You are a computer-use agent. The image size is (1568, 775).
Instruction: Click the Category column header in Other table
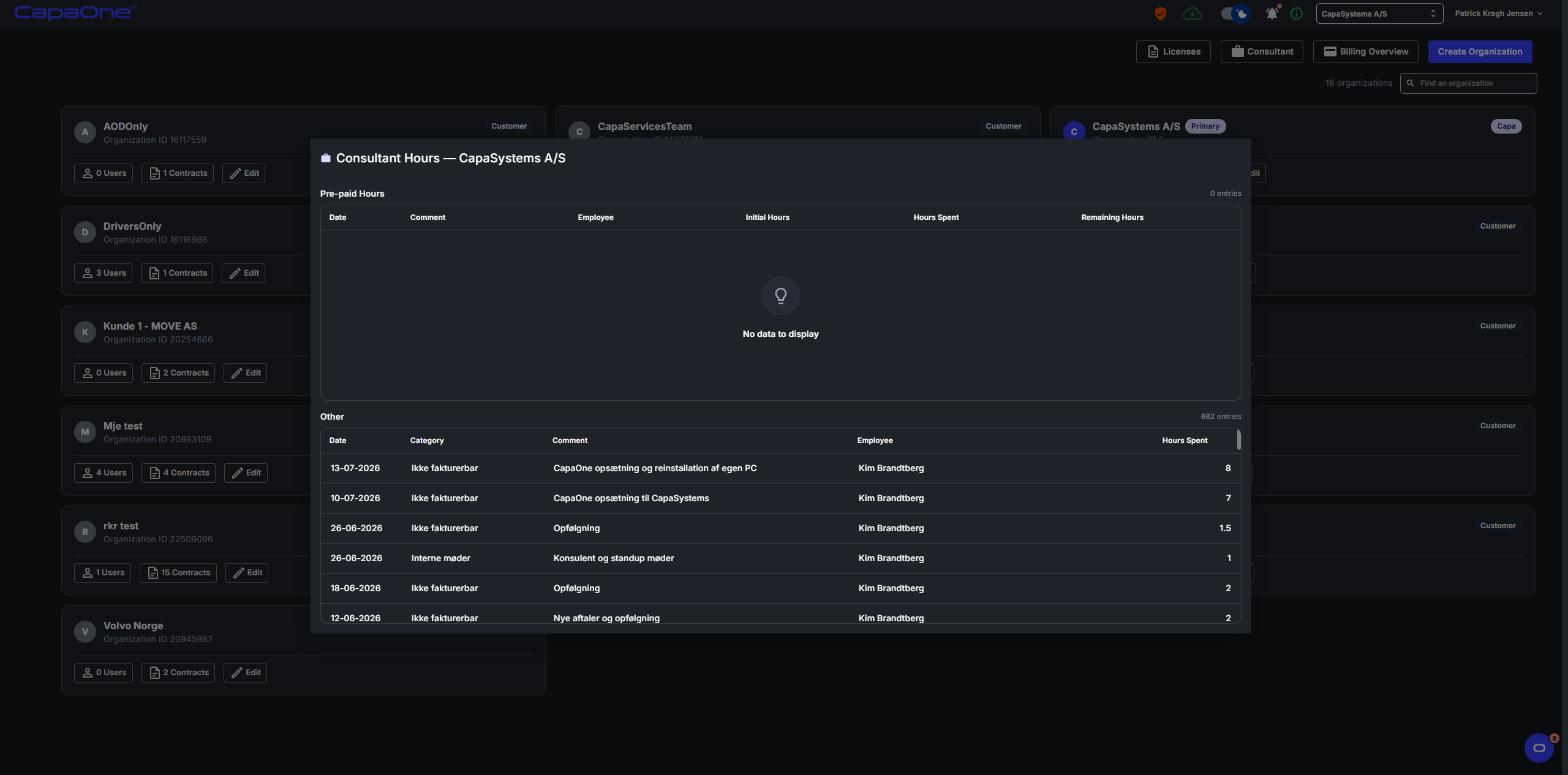427,440
